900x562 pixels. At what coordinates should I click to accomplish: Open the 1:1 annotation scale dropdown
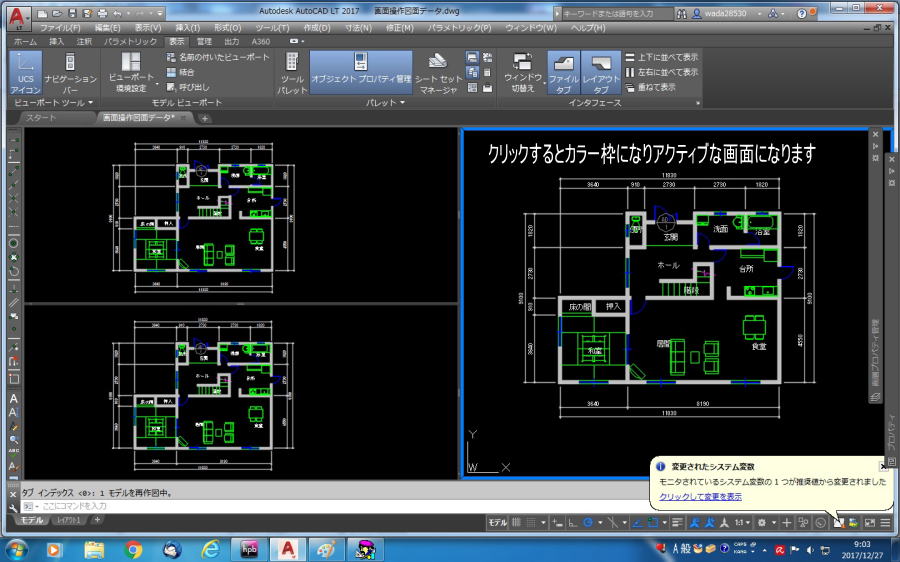coord(742,523)
